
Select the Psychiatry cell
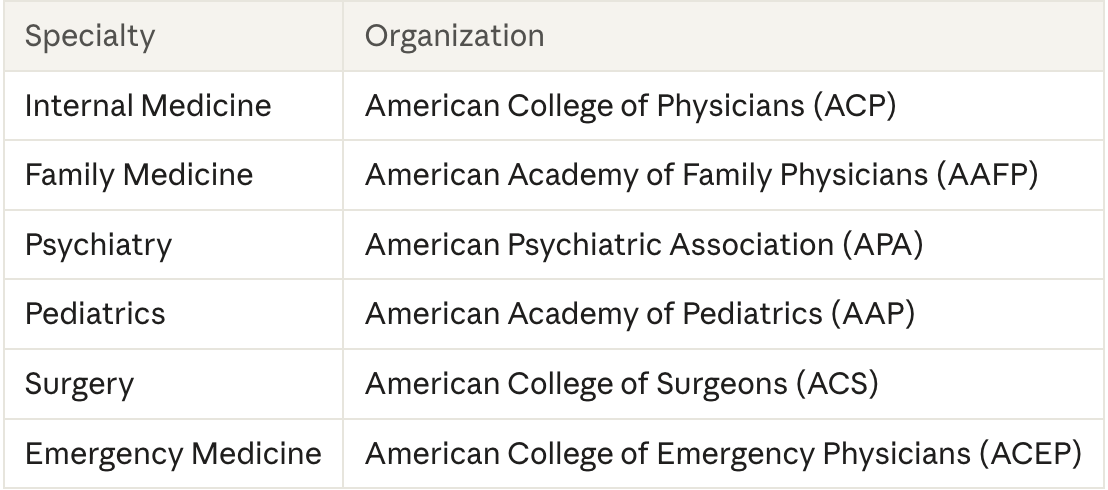point(174,245)
